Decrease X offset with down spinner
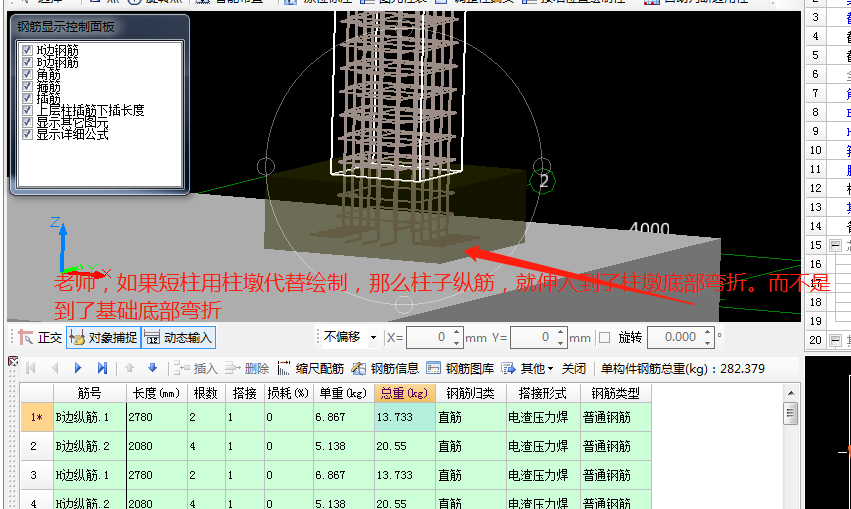Image resolution: width=851 pixels, height=509 pixels. point(456,342)
